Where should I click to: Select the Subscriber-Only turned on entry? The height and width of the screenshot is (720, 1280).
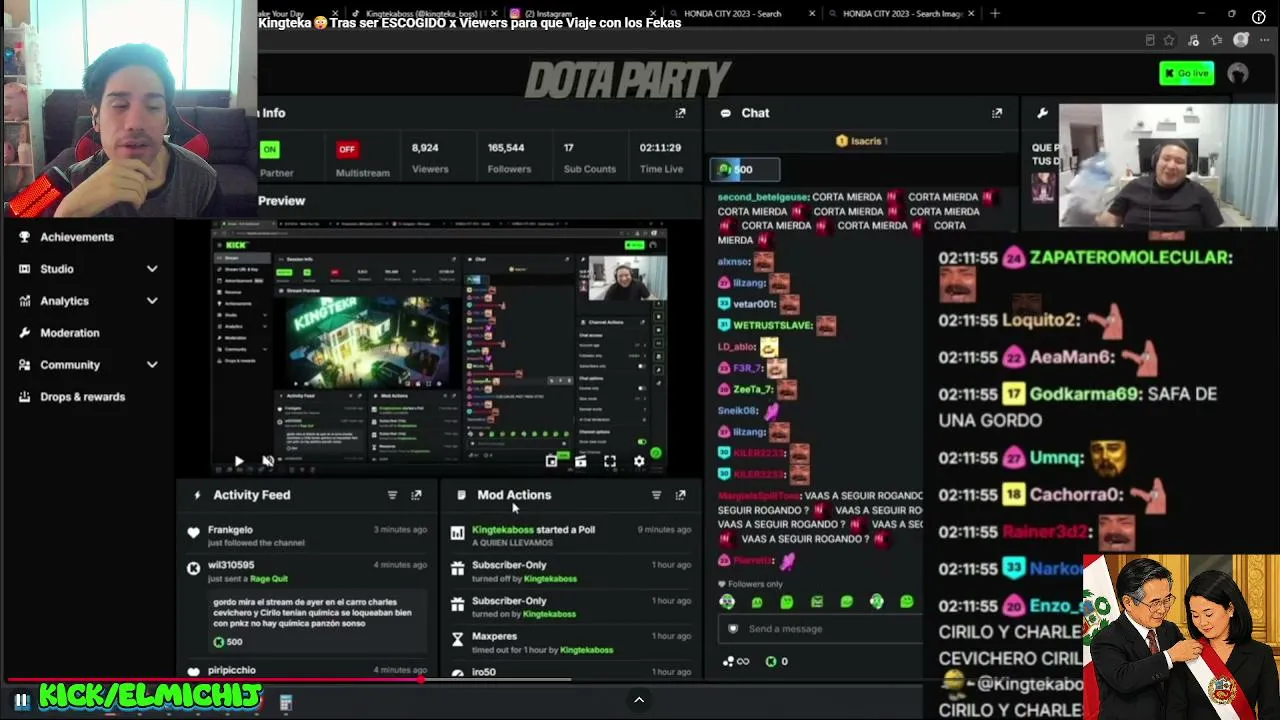point(572,607)
